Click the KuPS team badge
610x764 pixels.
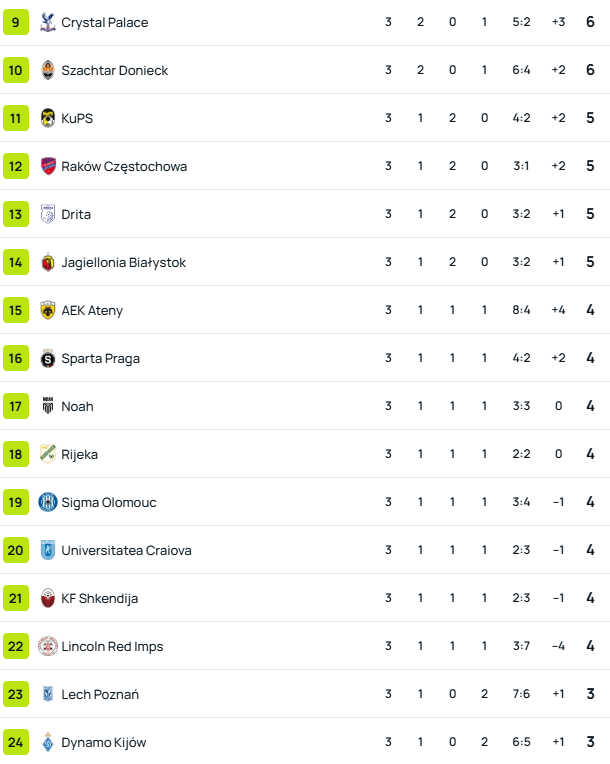pos(48,118)
